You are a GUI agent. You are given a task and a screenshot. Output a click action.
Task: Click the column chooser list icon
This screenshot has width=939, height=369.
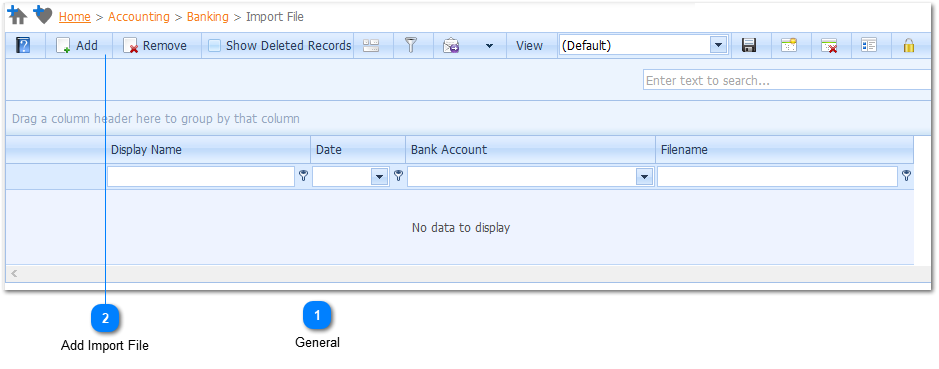(869, 46)
